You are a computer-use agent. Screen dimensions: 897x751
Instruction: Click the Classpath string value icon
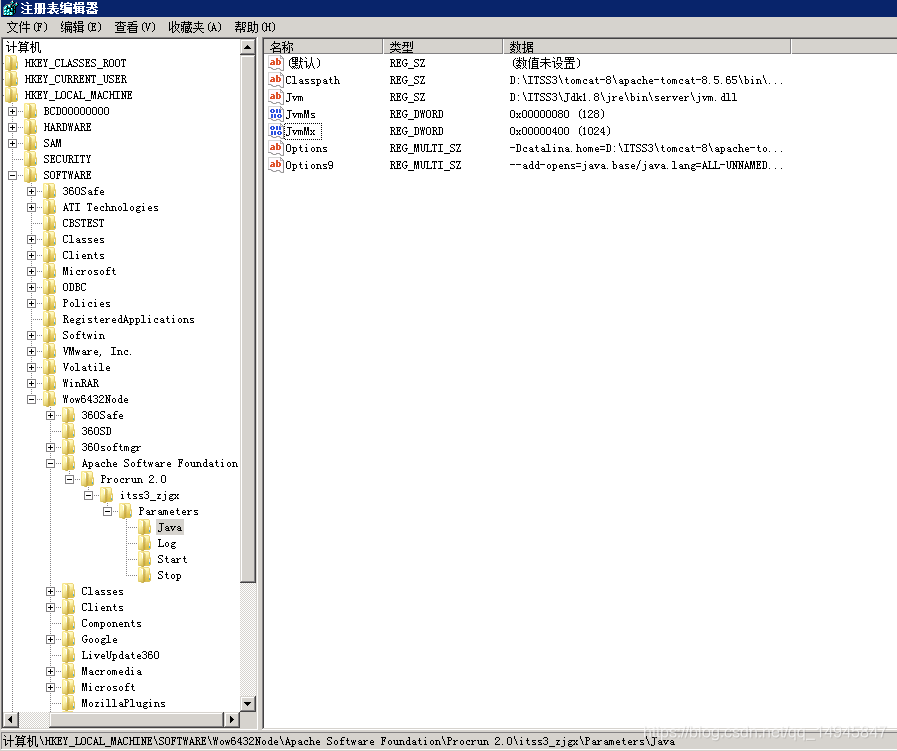click(276, 80)
